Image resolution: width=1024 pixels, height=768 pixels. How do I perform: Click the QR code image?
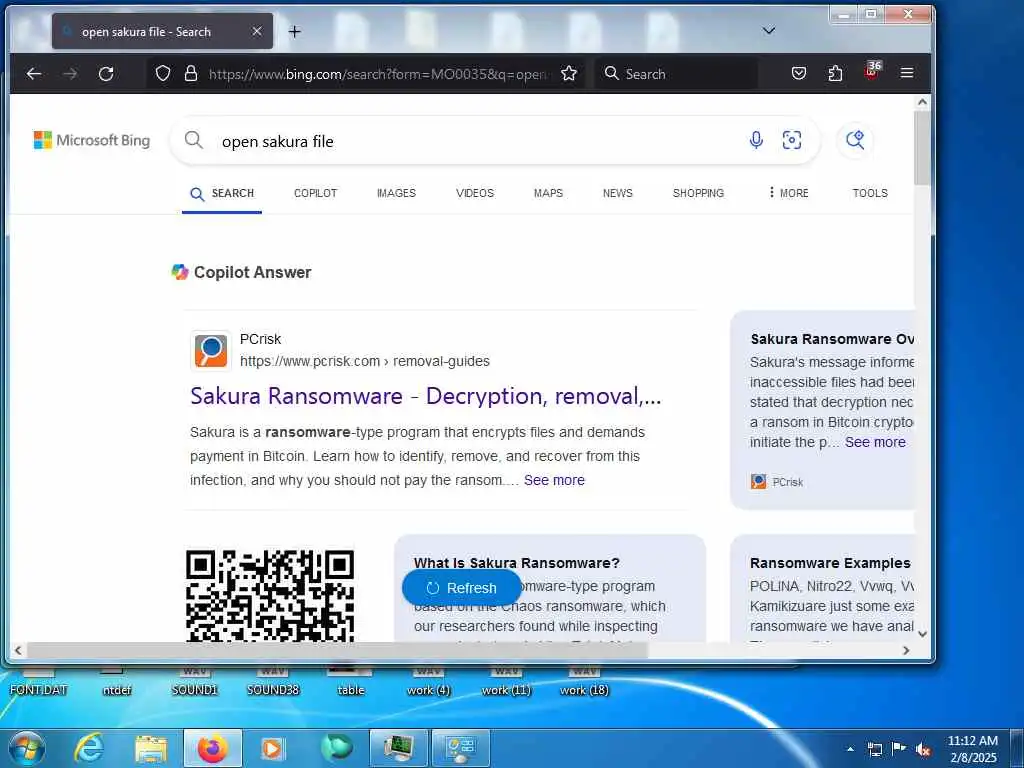[x=270, y=596]
